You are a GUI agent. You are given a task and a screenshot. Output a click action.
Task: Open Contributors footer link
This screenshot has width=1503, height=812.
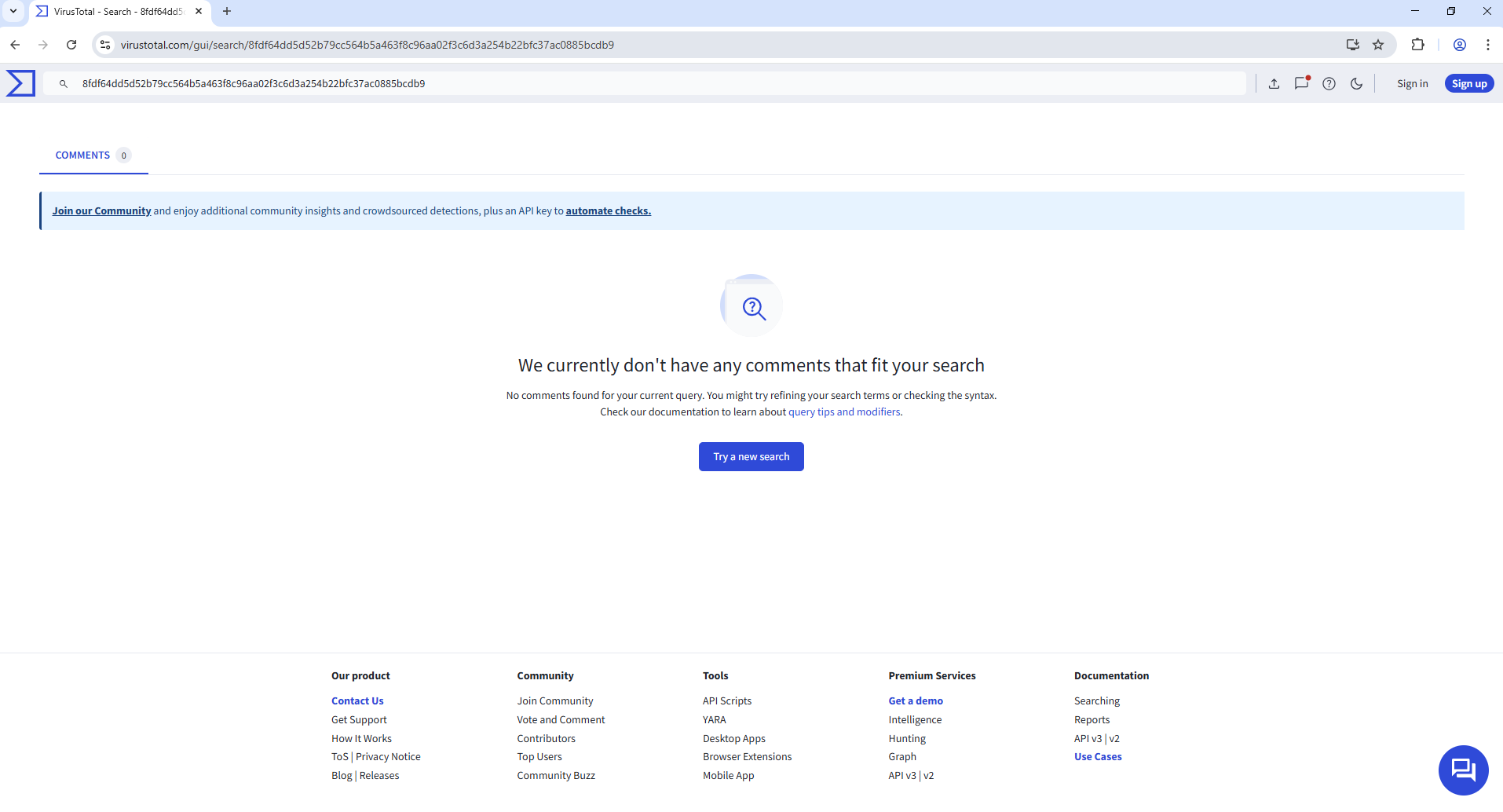pos(546,739)
